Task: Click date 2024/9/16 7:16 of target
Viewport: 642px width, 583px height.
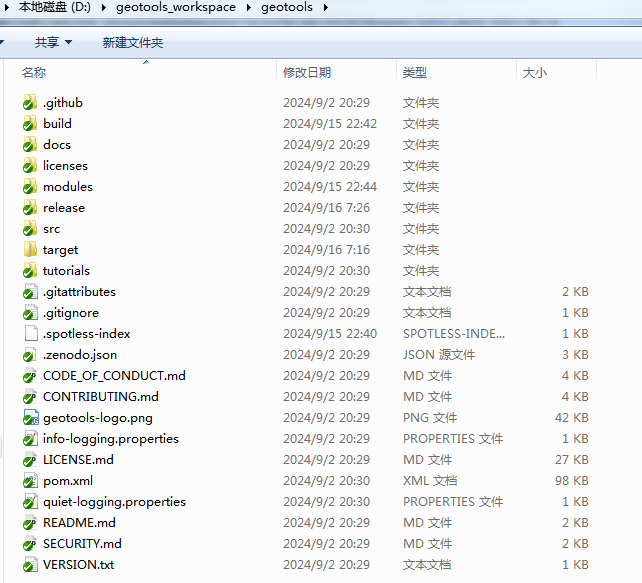Action: click(326, 249)
